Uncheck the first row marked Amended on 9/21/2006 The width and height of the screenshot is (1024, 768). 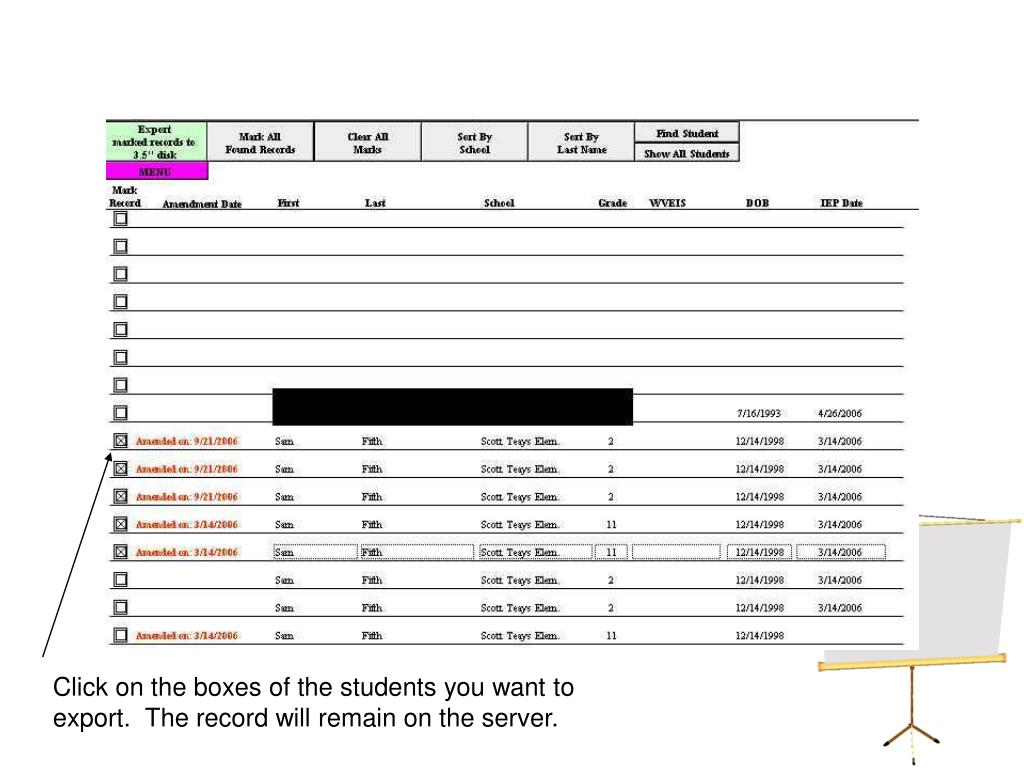[x=120, y=441]
